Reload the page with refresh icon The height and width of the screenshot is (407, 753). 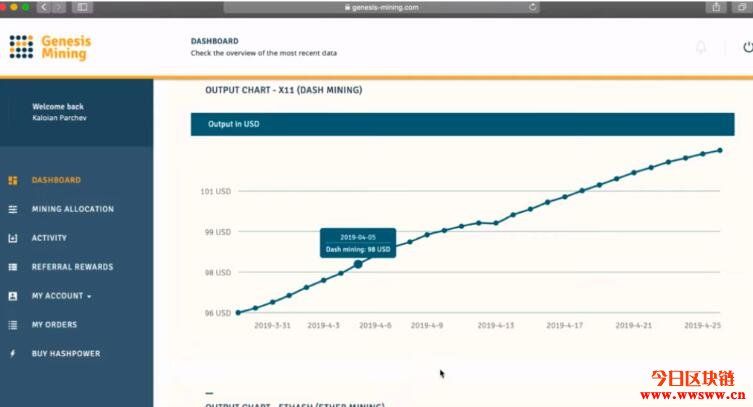point(532,7)
